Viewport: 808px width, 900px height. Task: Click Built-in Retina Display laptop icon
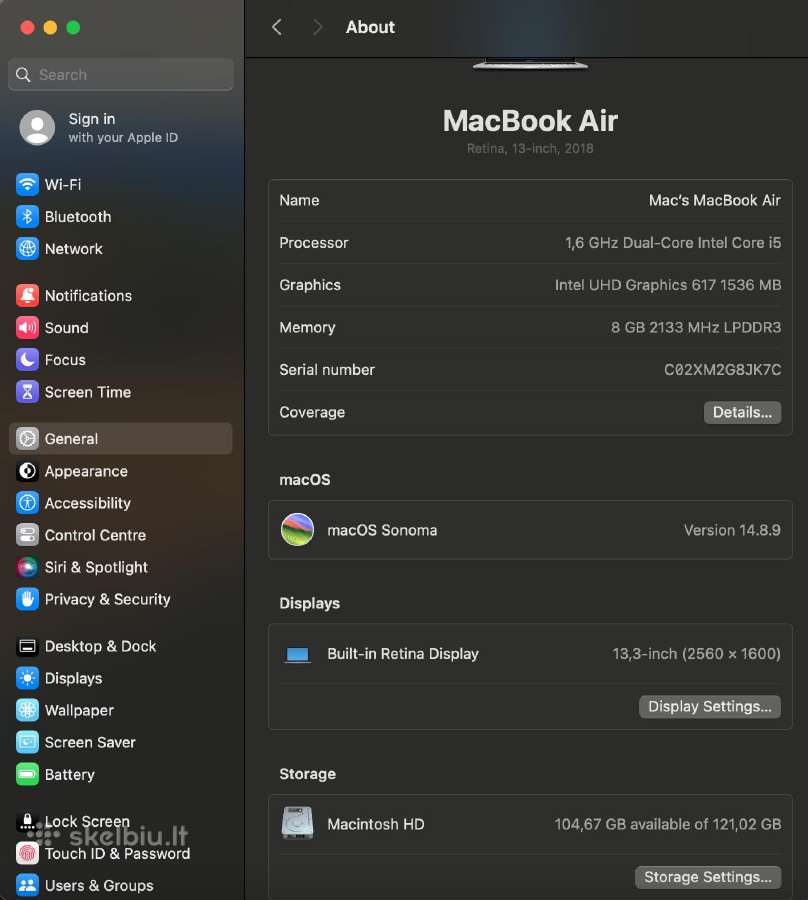(297, 654)
